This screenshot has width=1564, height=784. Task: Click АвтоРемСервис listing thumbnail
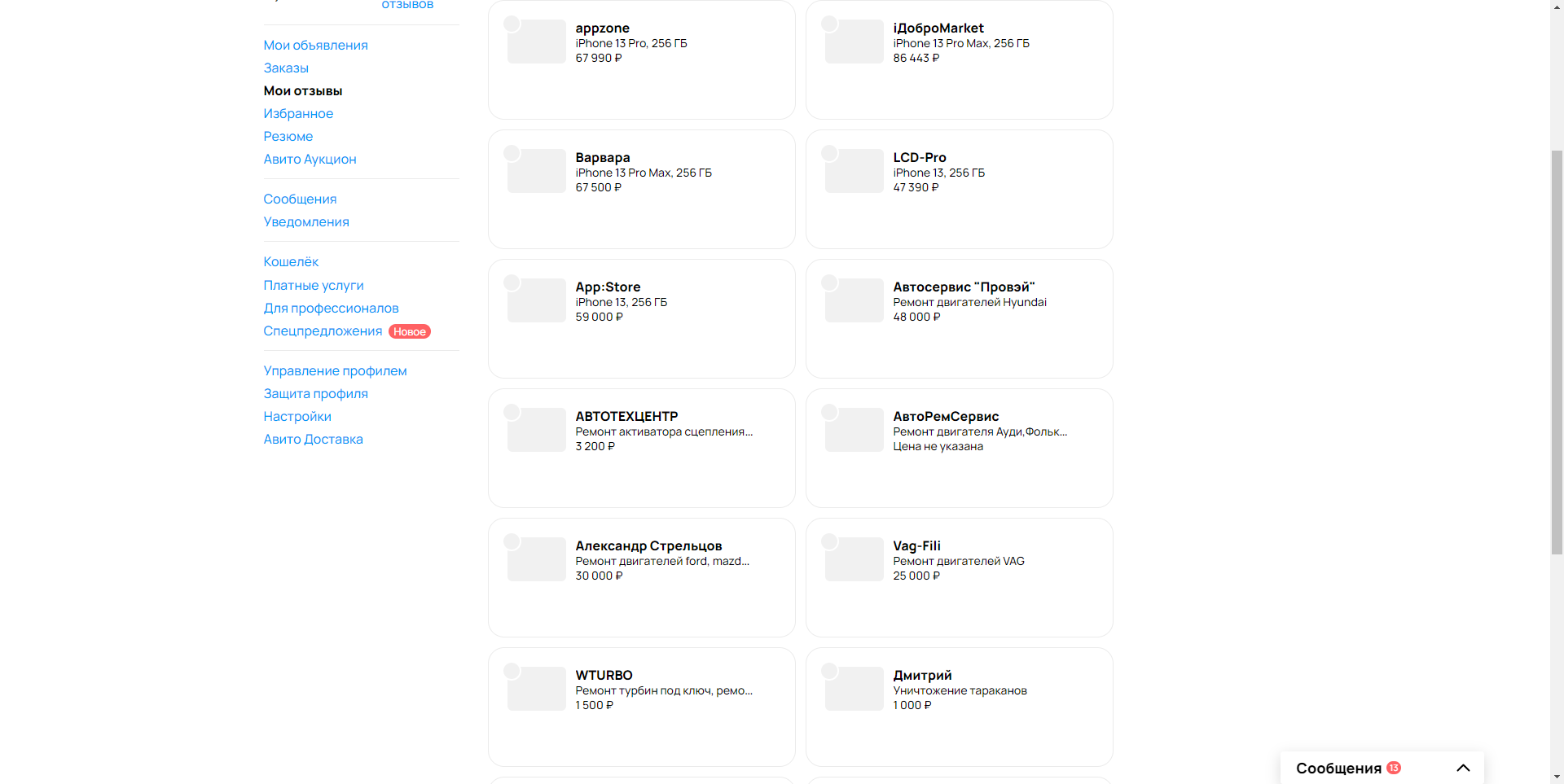click(854, 430)
